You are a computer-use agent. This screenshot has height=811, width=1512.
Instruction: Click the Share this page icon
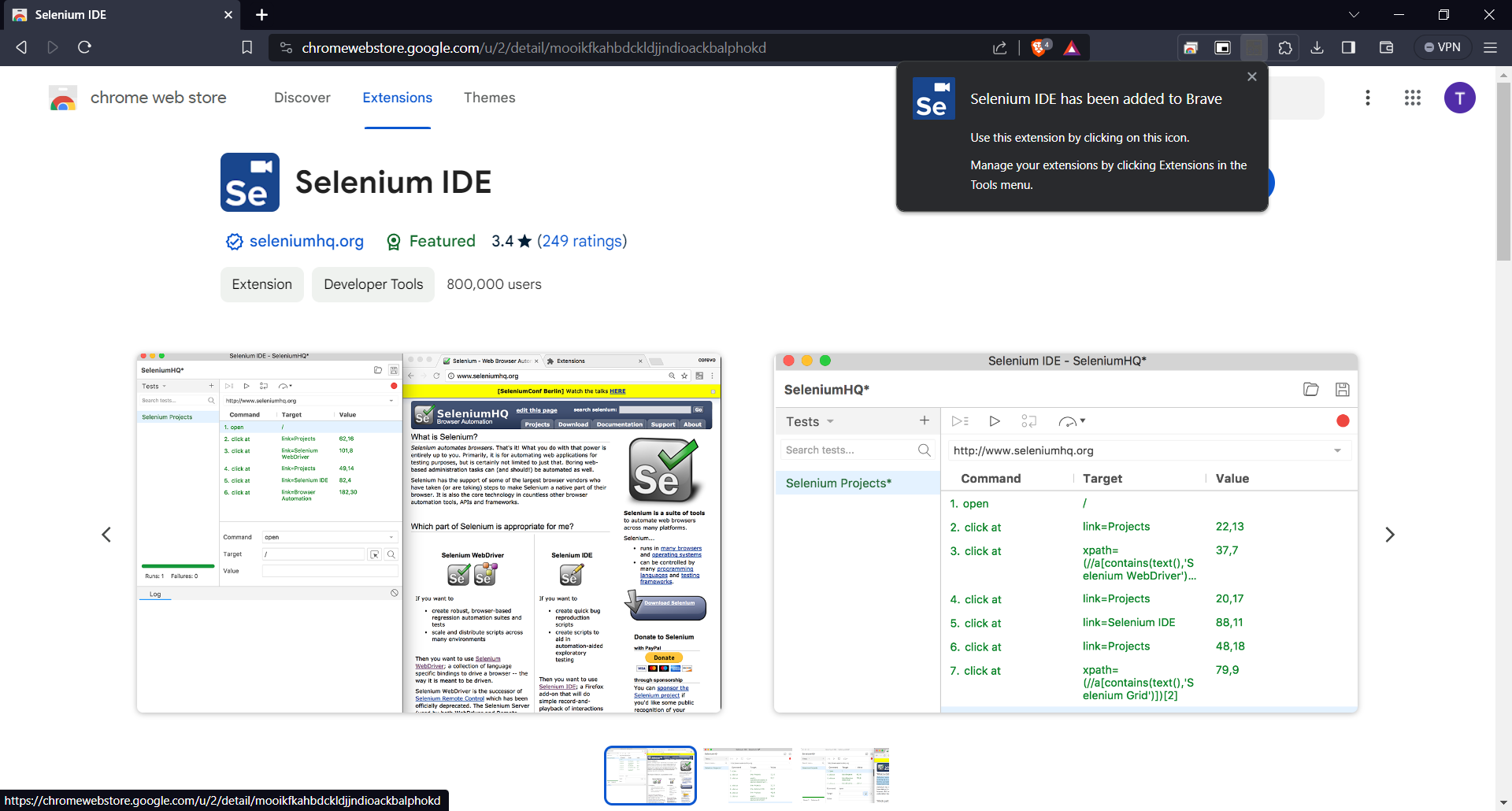click(999, 48)
